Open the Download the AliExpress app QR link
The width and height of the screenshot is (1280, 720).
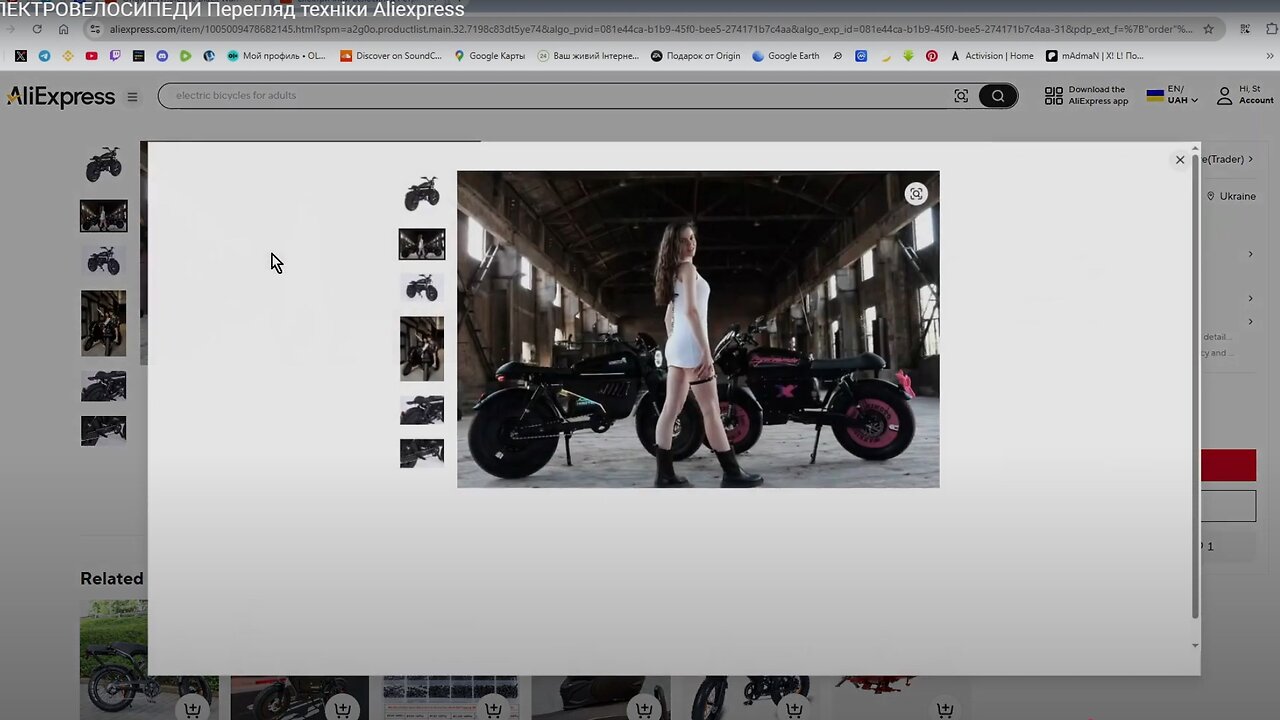[x=1087, y=96]
